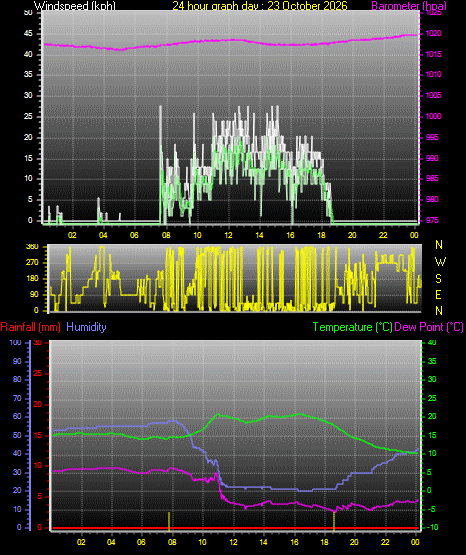Click the 270 wind direction axis value

coord(32,263)
